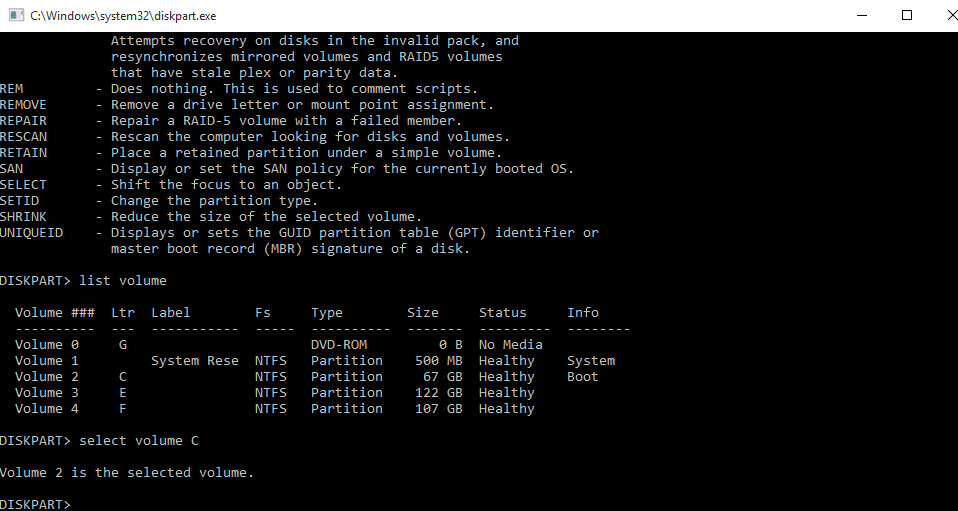Click 'Volume 2 is the selected volume' message
The width and height of the screenshot is (958, 511).
[x=127, y=472]
